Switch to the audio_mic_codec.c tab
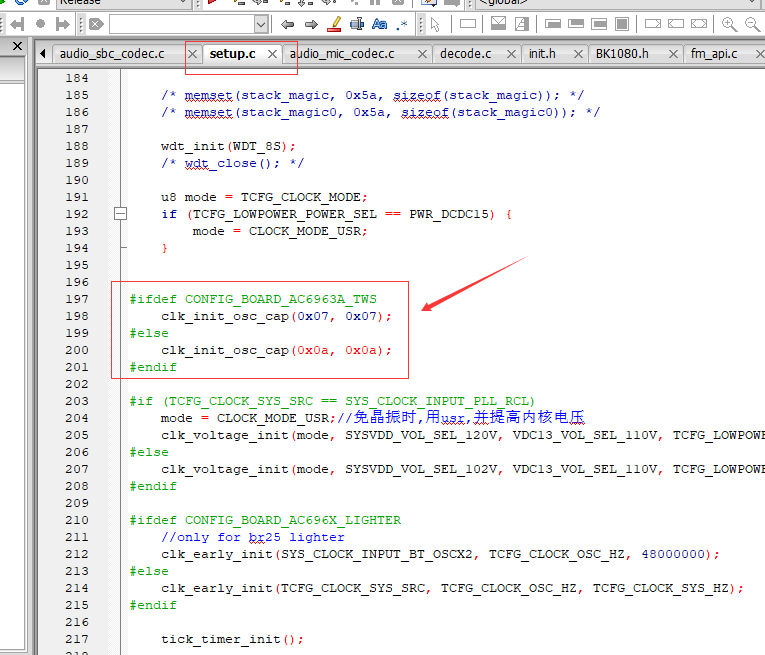765x655 pixels. click(342, 54)
